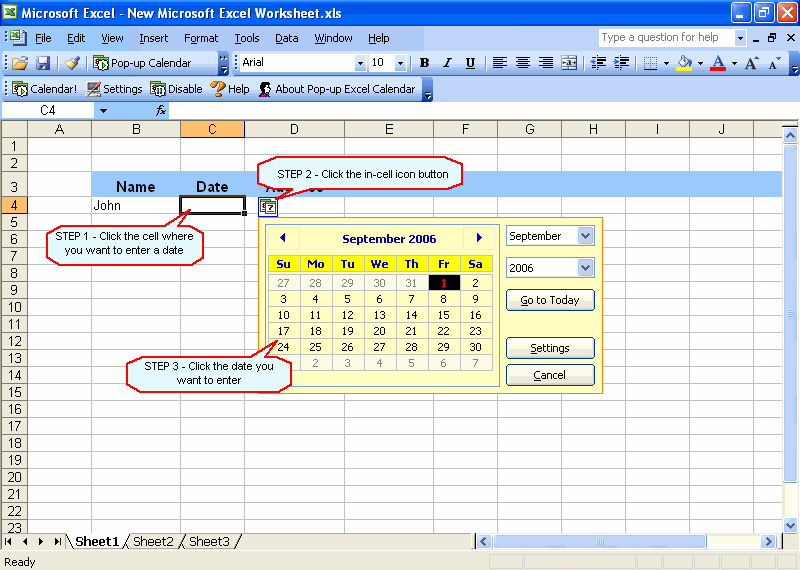800x570 pixels.
Task: Apply the yellow fill color
Action: [684, 63]
